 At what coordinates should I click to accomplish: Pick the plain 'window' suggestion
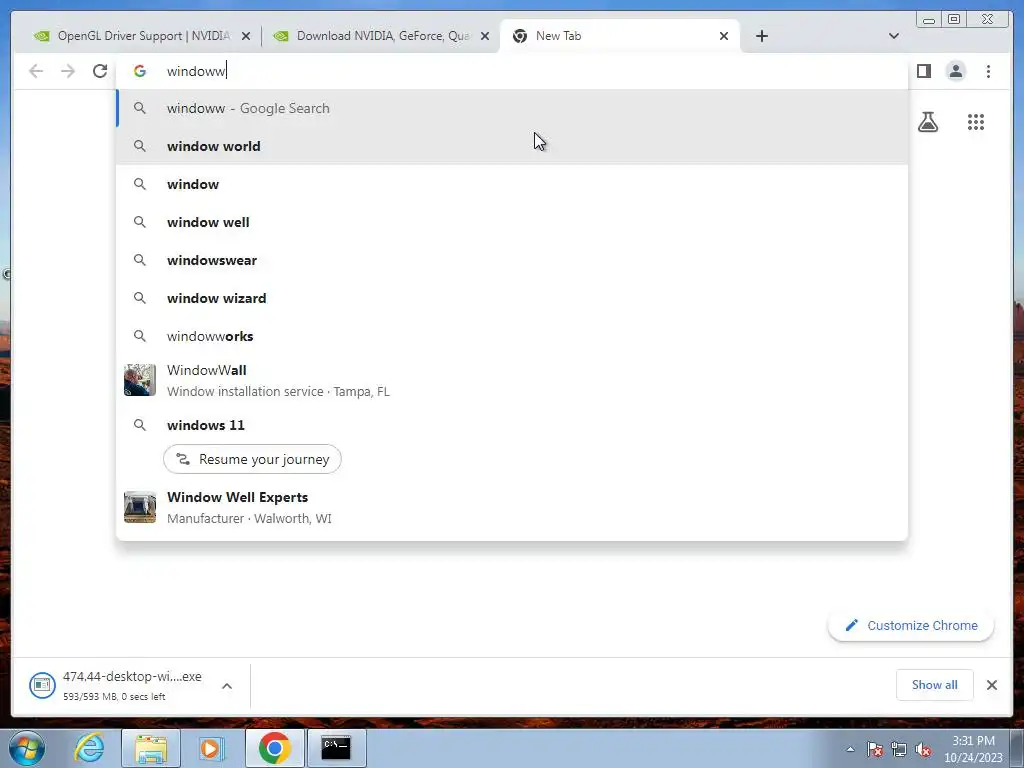tap(511, 184)
